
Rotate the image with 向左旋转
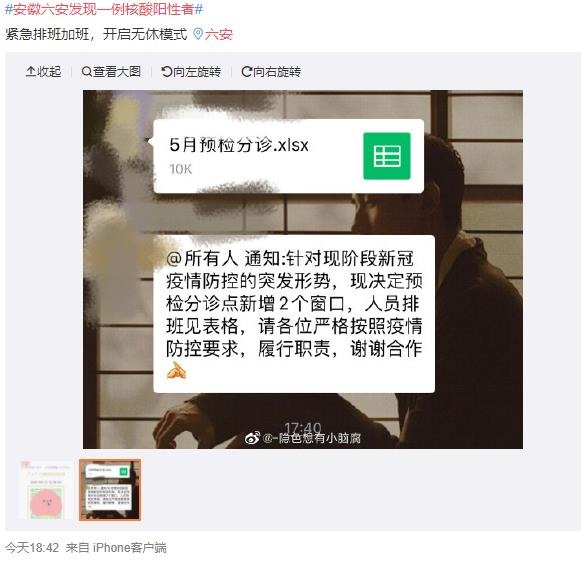click(x=191, y=71)
